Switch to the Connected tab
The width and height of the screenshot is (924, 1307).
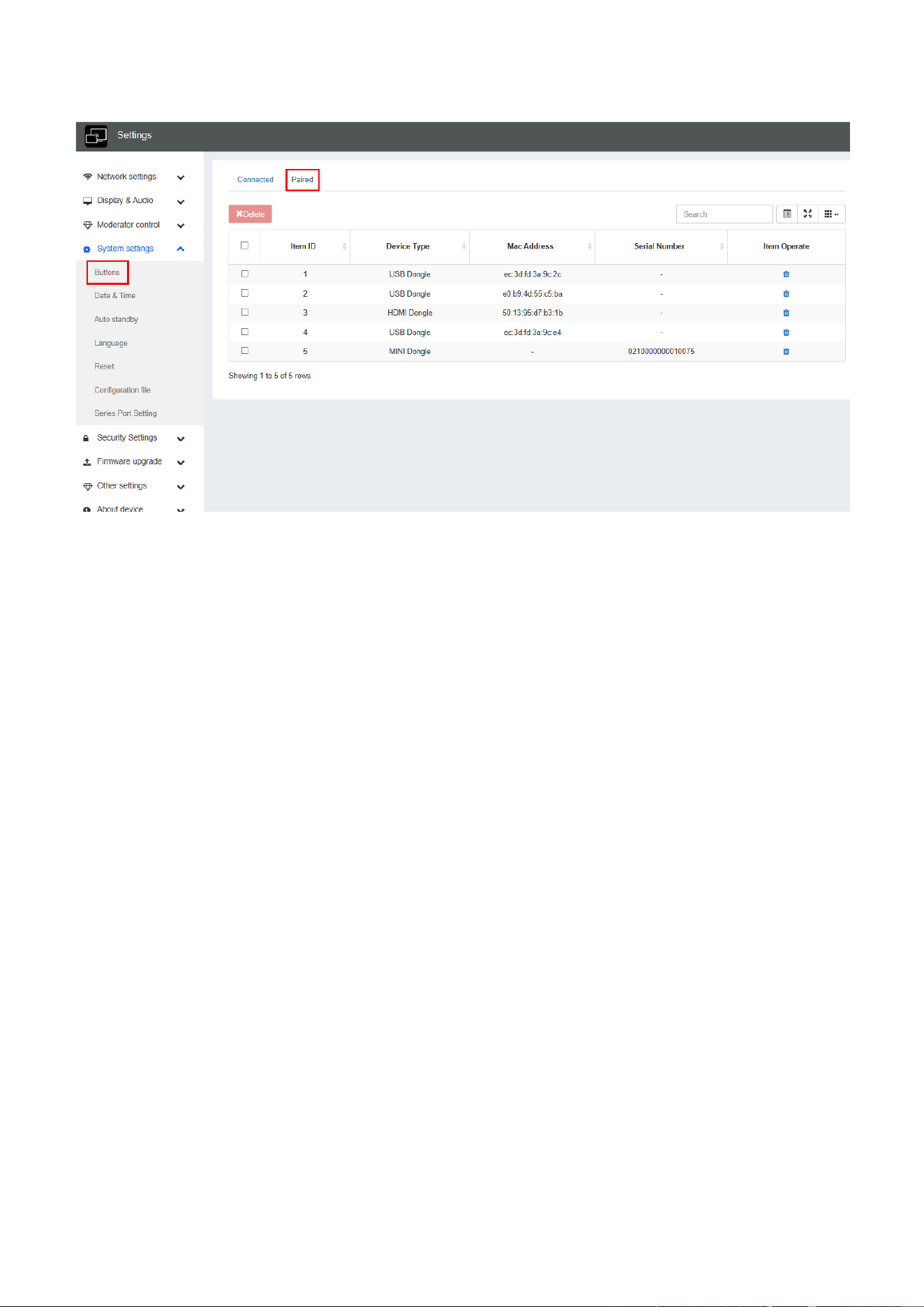255,179
